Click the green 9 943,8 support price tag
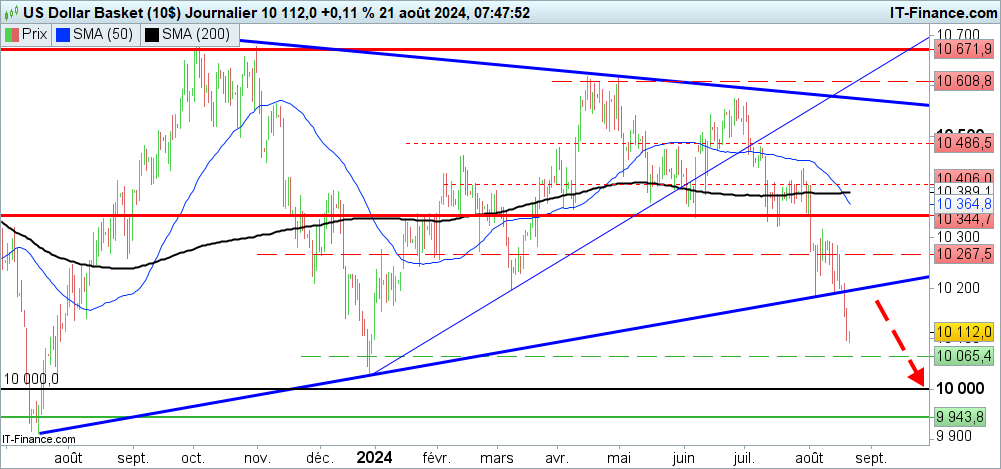This screenshot has height=469, width=1001. [964, 416]
